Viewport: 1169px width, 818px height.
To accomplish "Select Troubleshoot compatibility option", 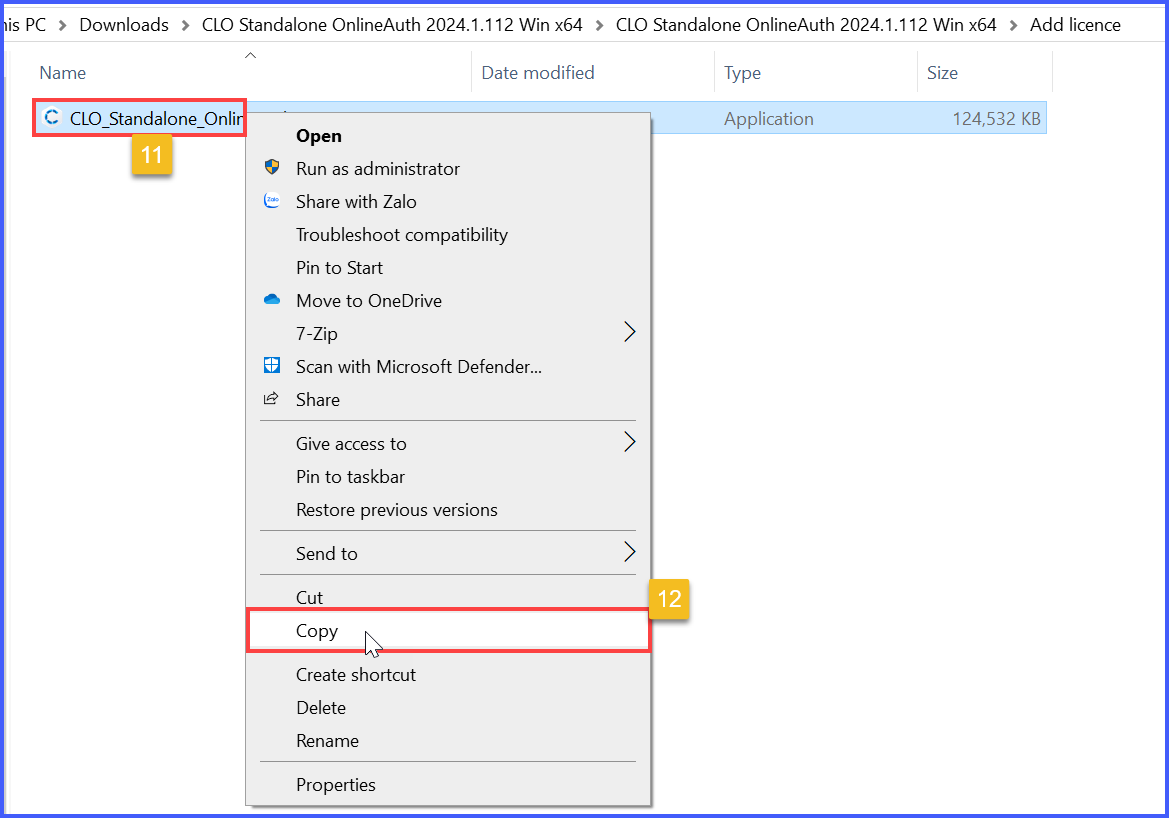I will pyautogui.click(x=401, y=235).
